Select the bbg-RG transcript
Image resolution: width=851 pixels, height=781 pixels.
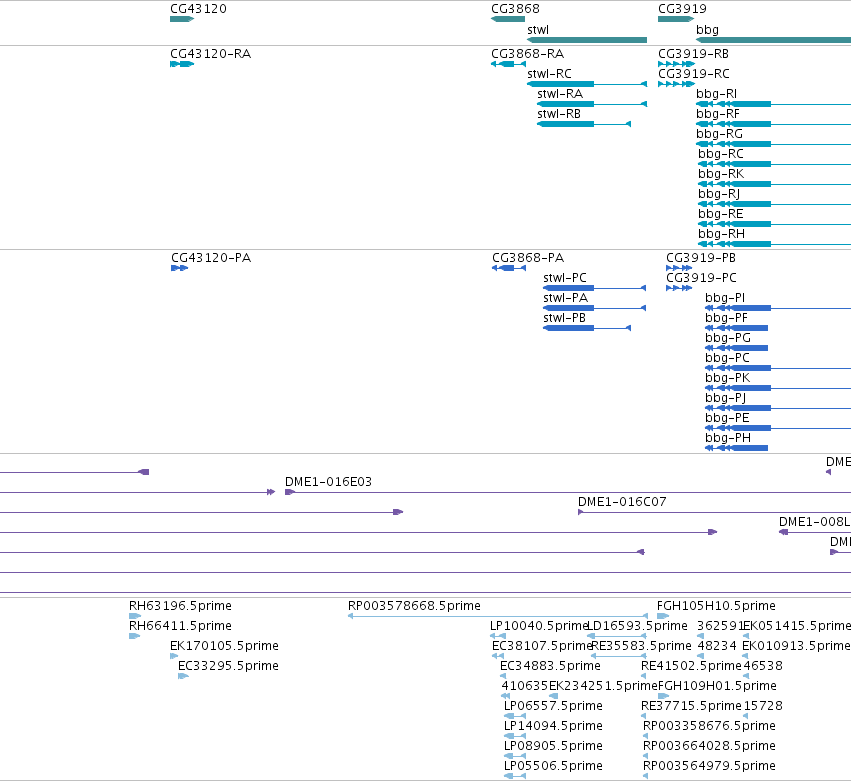click(773, 144)
